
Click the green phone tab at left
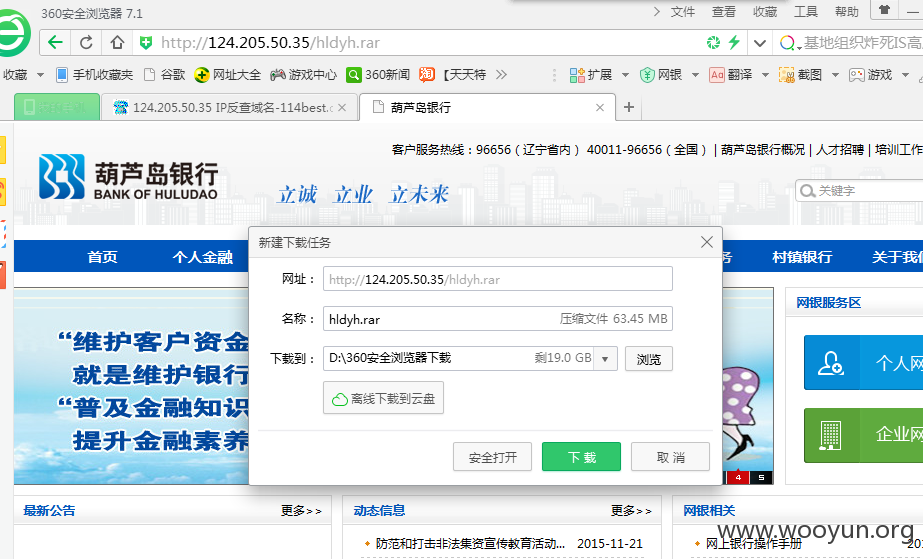[57, 108]
